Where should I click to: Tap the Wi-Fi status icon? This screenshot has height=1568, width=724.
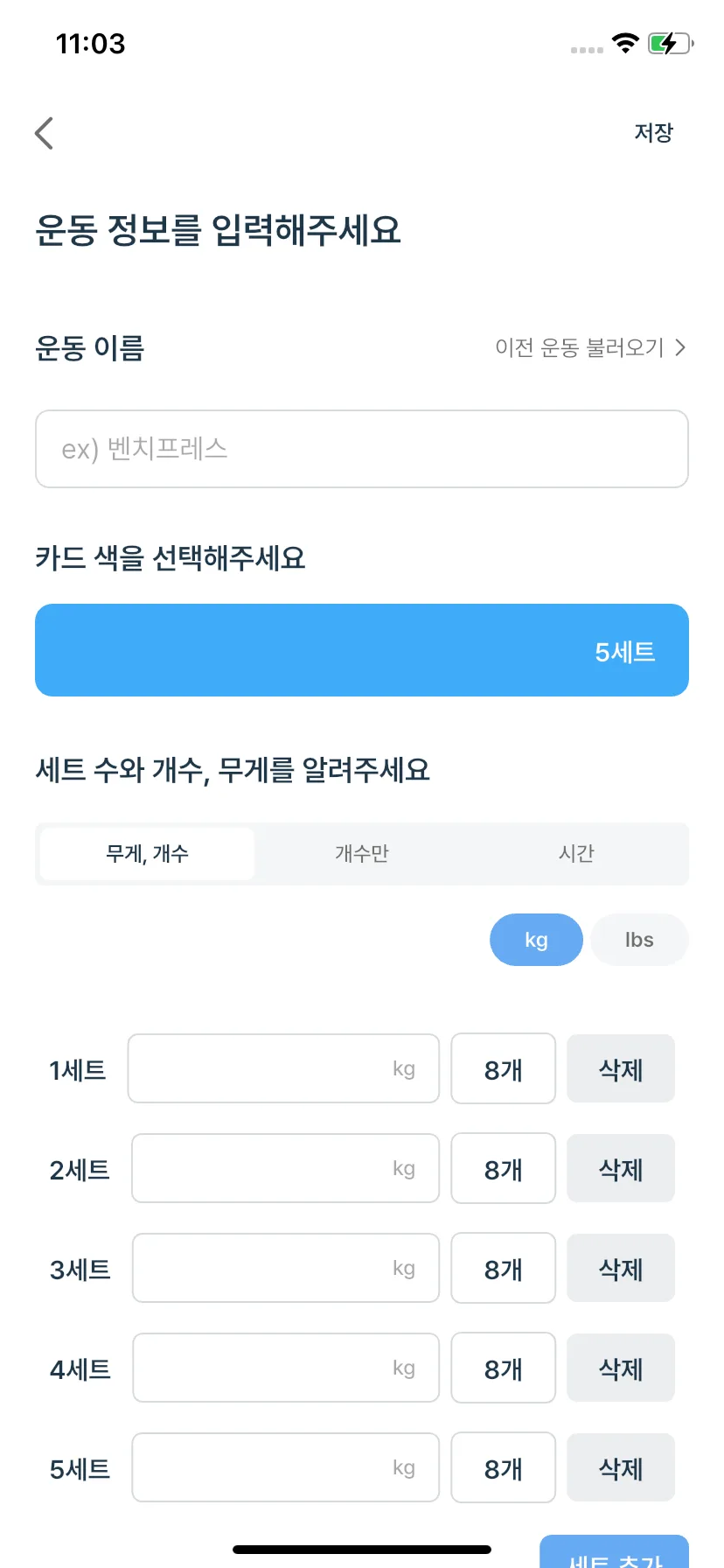click(625, 43)
